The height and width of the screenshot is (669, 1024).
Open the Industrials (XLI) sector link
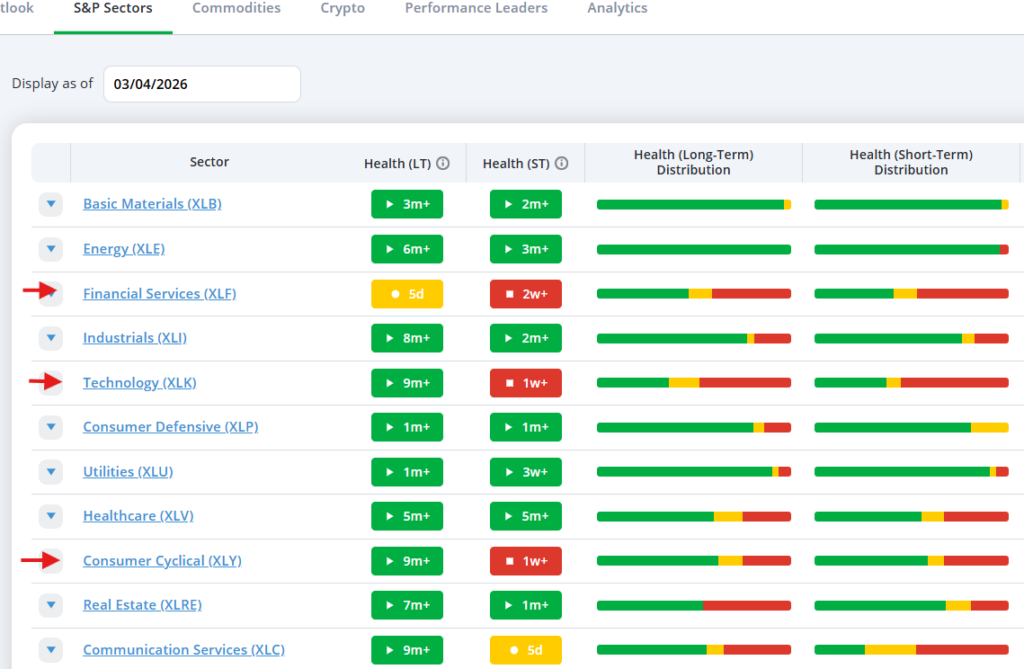click(x=134, y=338)
